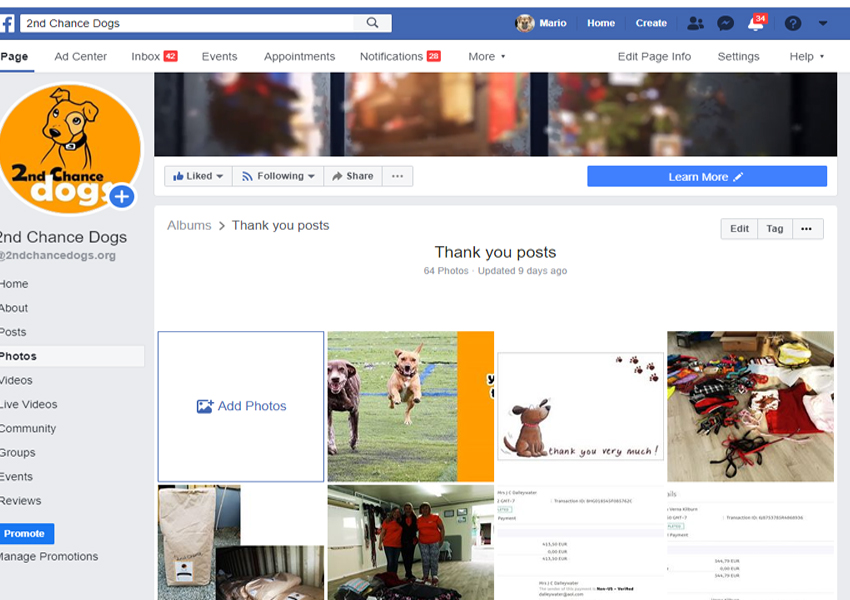Open the donated collars and leashes photo

point(750,407)
